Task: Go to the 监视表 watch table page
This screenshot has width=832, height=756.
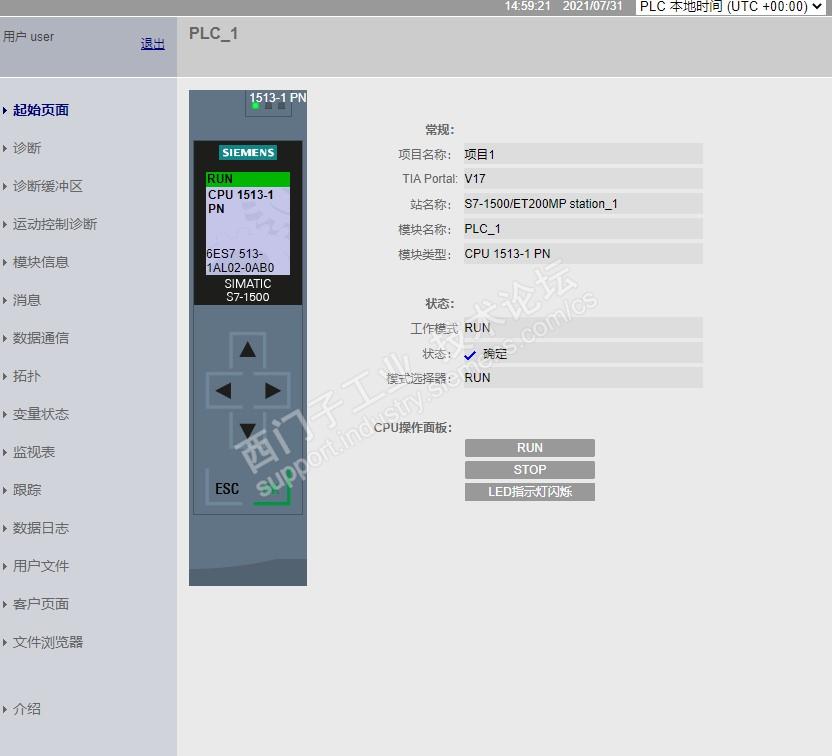Action: click(34, 452)
